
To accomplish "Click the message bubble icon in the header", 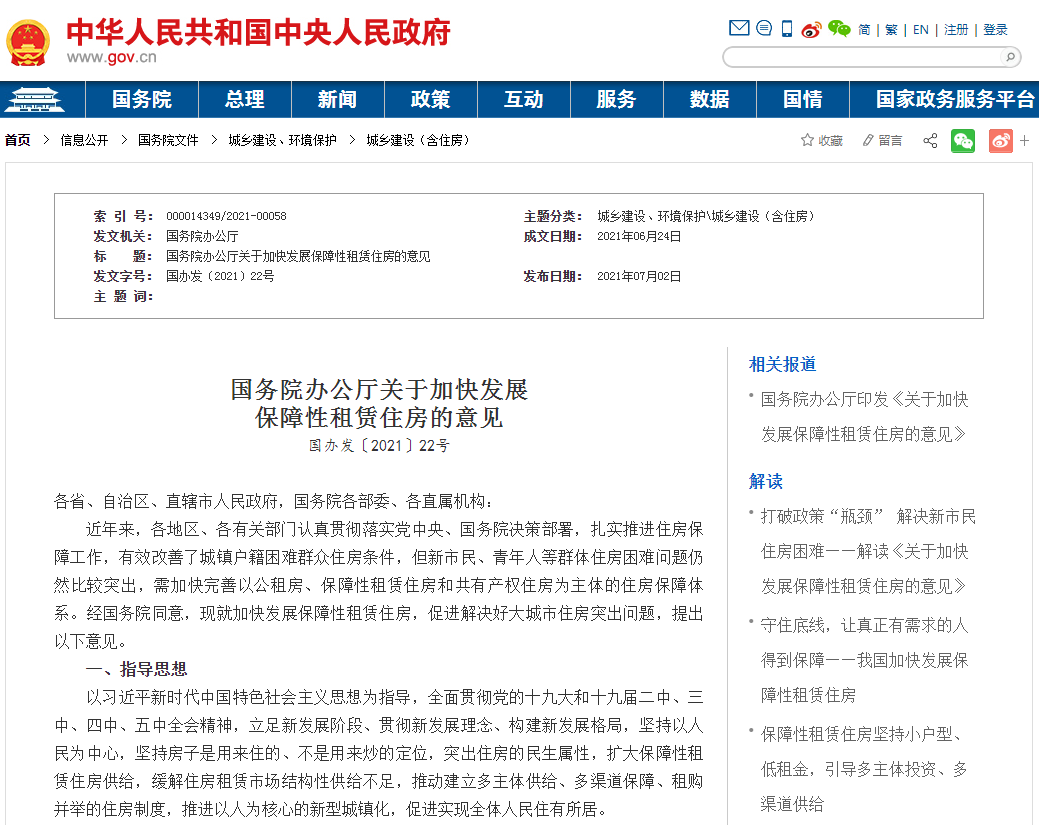I will 763,28.
